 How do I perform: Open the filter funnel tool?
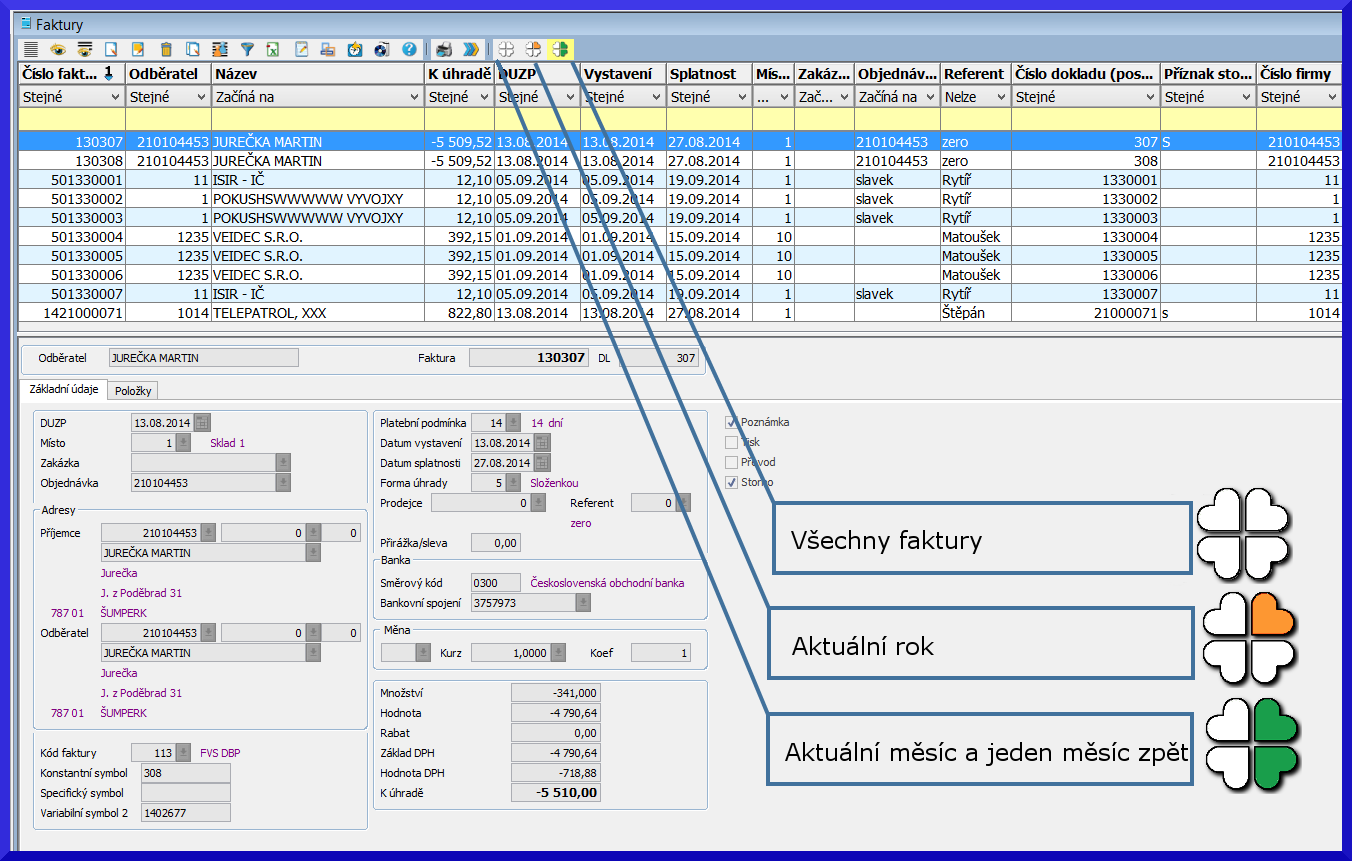pyautogui.click(x=247, y=49)
